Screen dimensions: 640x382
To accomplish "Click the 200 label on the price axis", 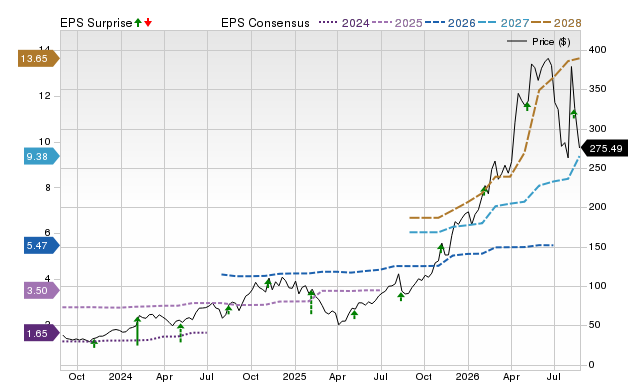I will (598, 207).
